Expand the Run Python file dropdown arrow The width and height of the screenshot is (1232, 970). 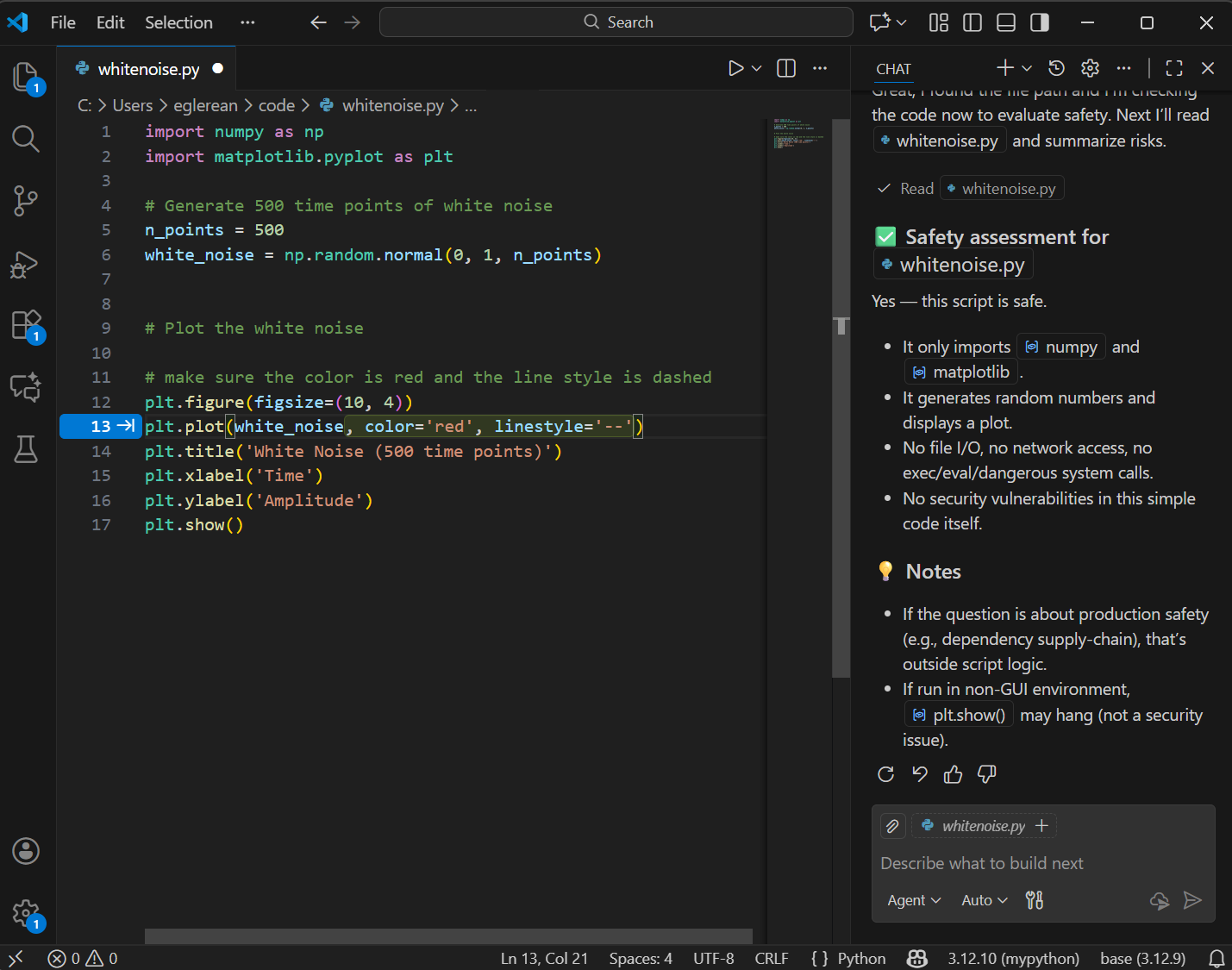757,68
